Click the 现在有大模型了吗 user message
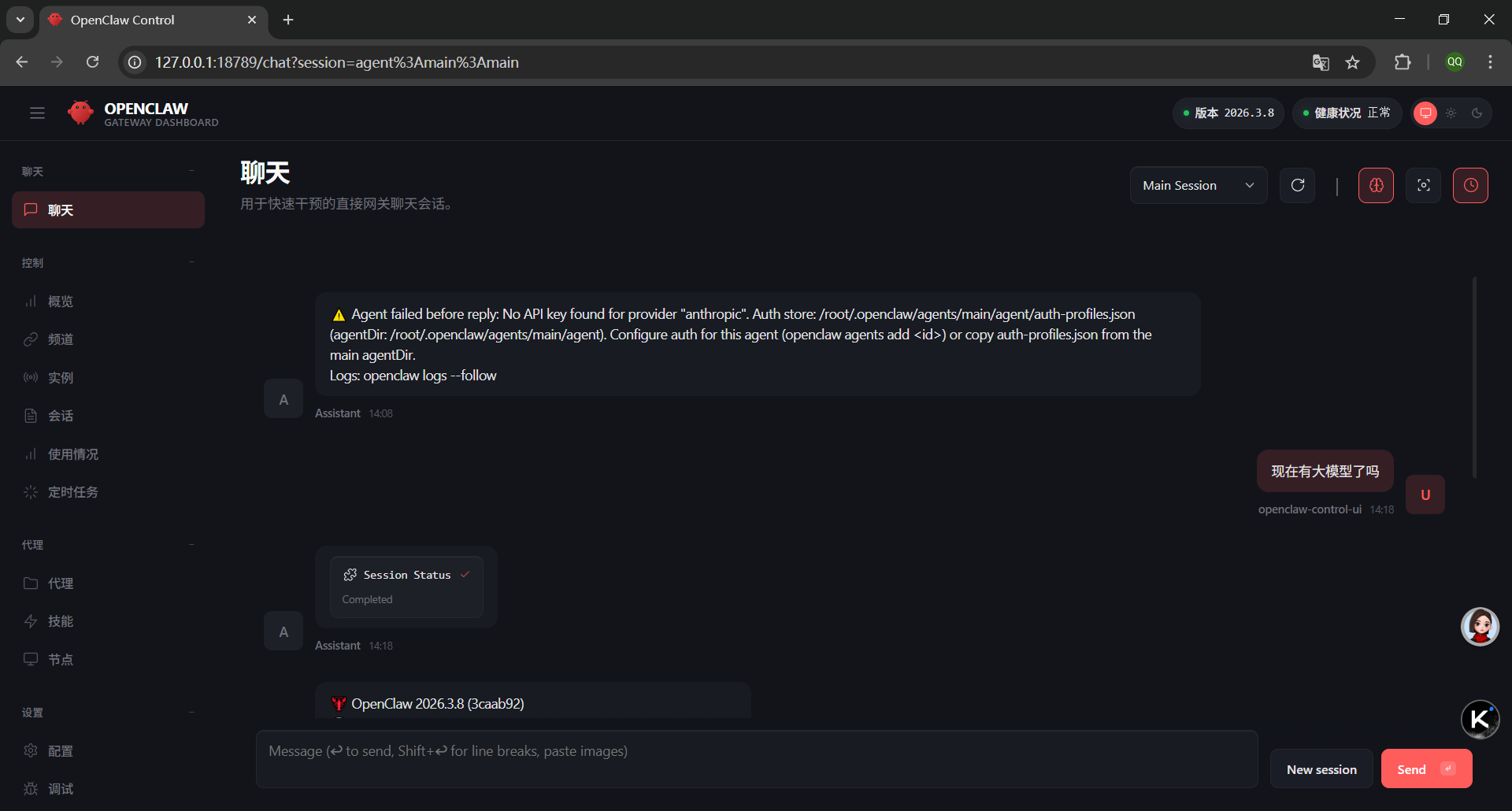This screenshot has height=811, width=1512. click(x=1325, y=471)
